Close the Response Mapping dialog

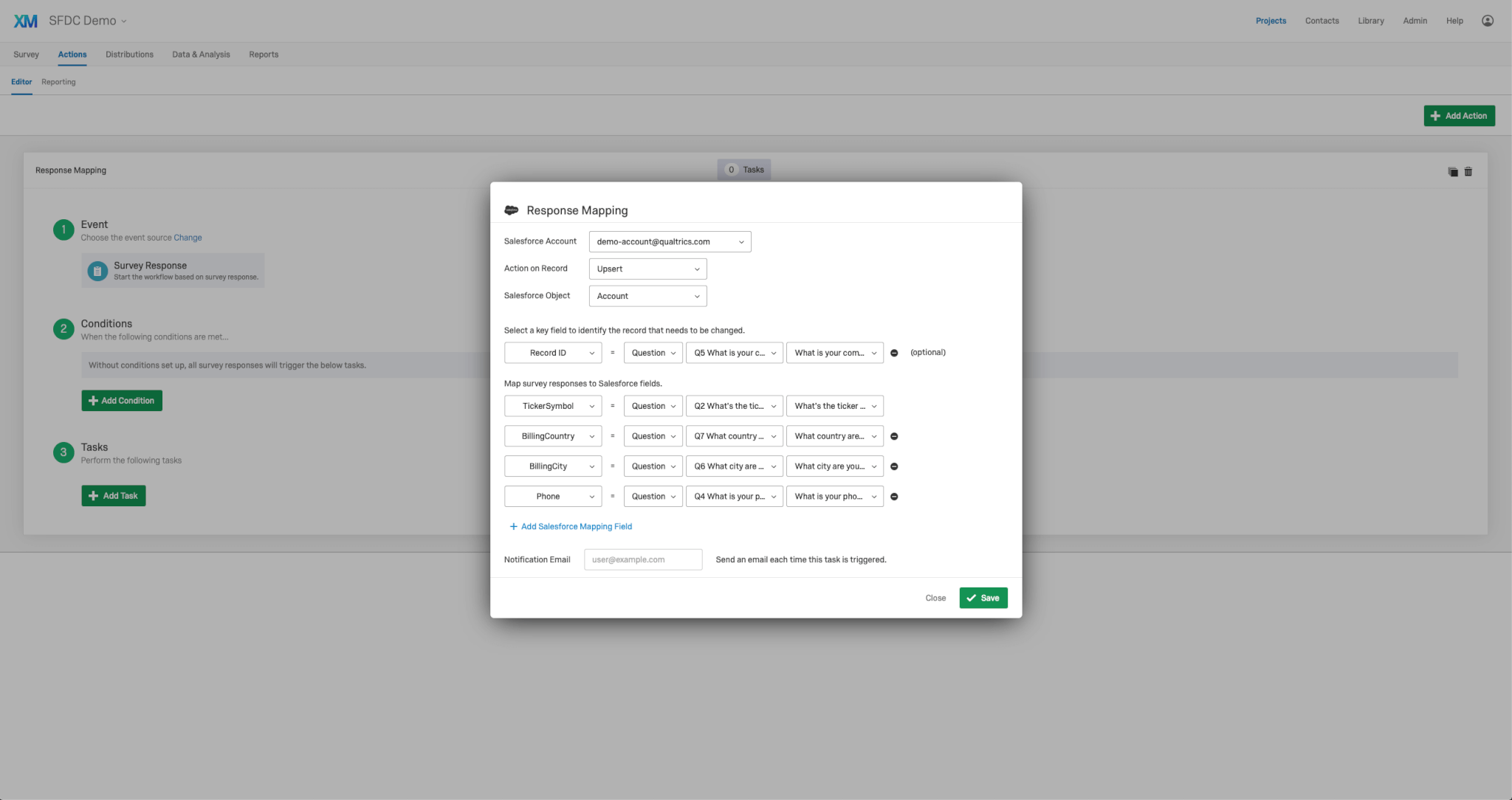click(x=935, y=599)
